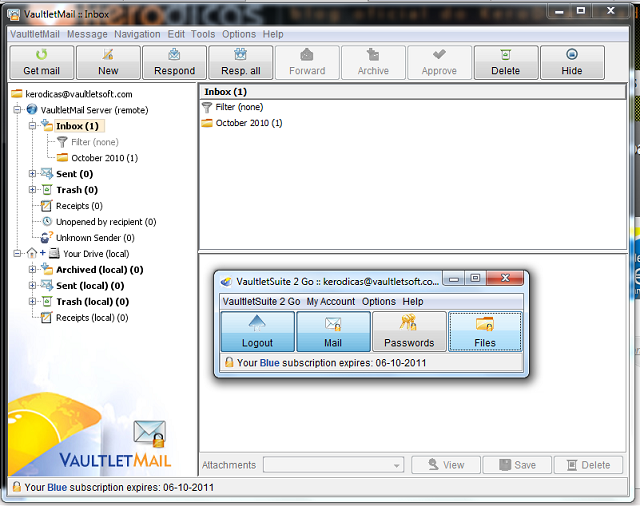Click Archived (local) folder icon
The height and width of the screenshot is (506, 640).
[47, 269]
